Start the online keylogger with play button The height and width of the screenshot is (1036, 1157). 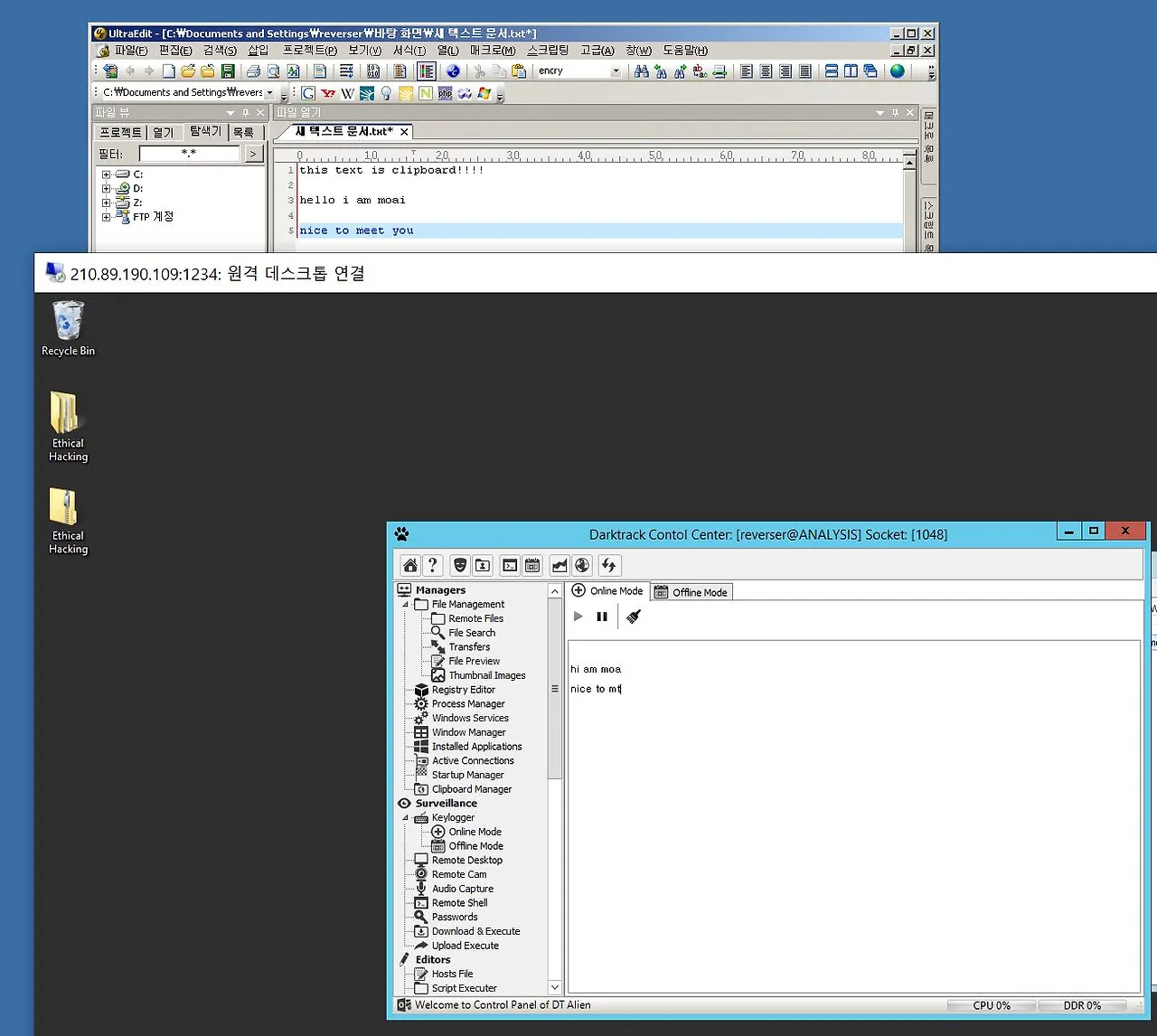(578, 617)
